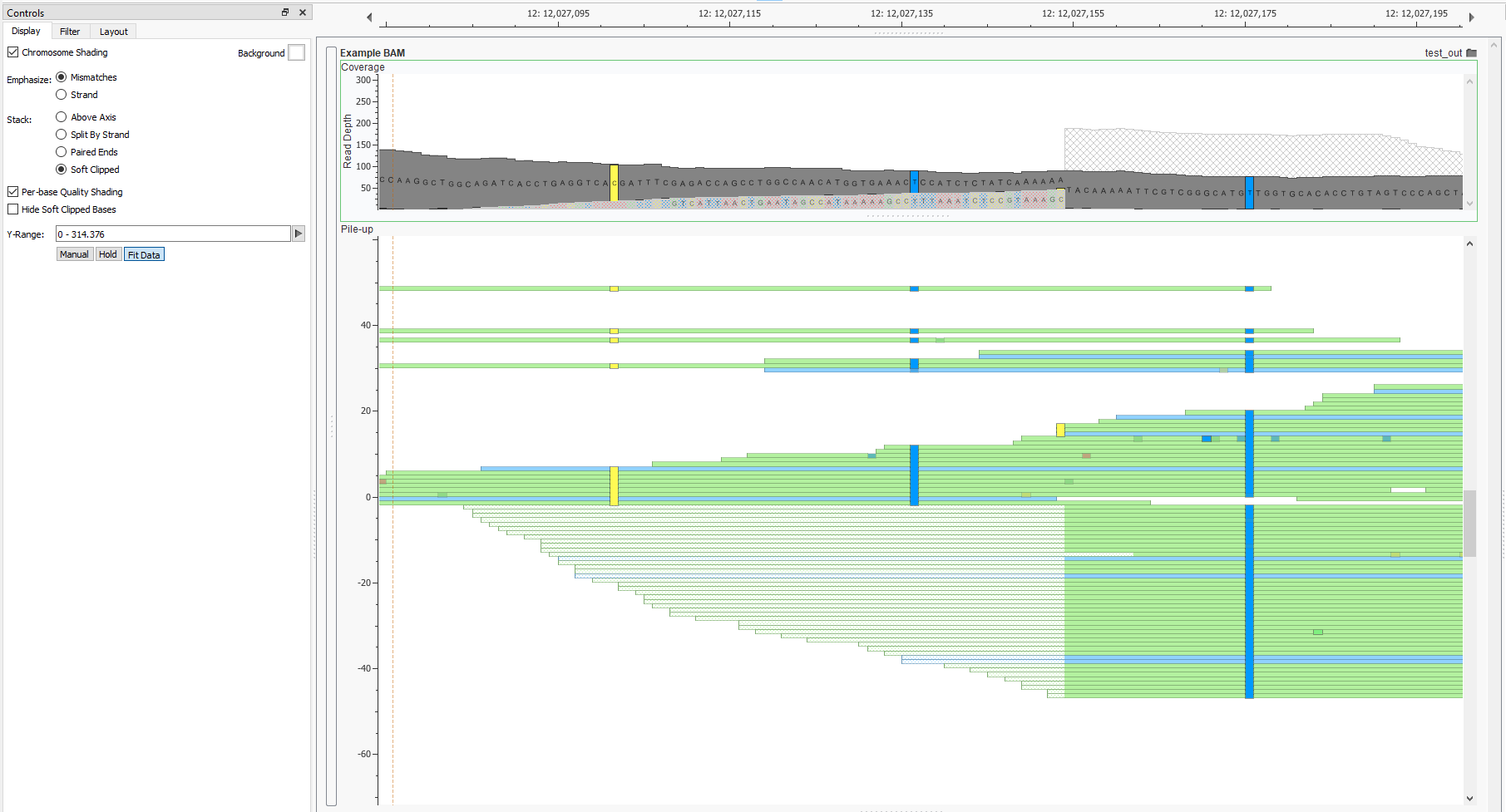
Task: Toggle Per-base Quality Shading
Action: (x=12, y=191)
